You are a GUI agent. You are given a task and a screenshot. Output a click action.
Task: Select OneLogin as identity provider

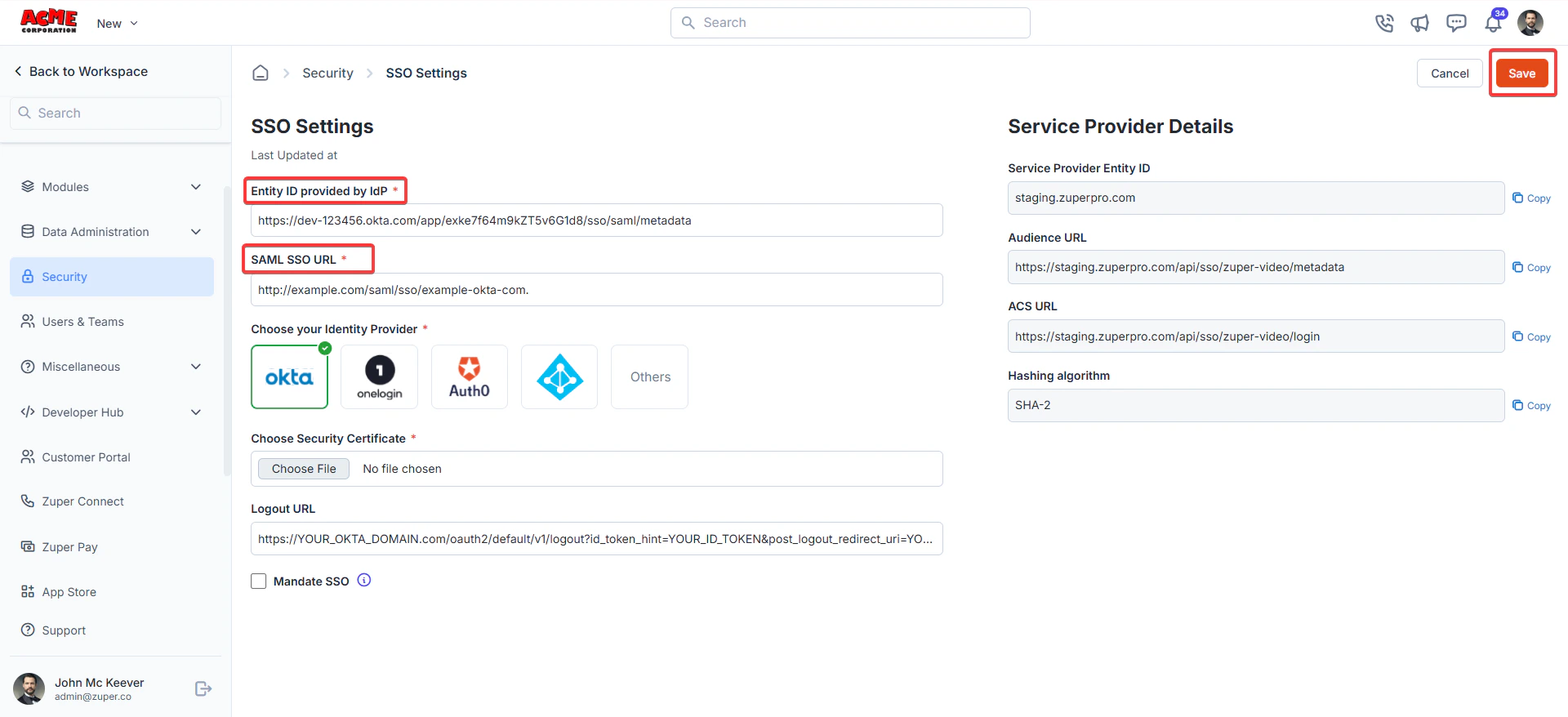(379, 376)
